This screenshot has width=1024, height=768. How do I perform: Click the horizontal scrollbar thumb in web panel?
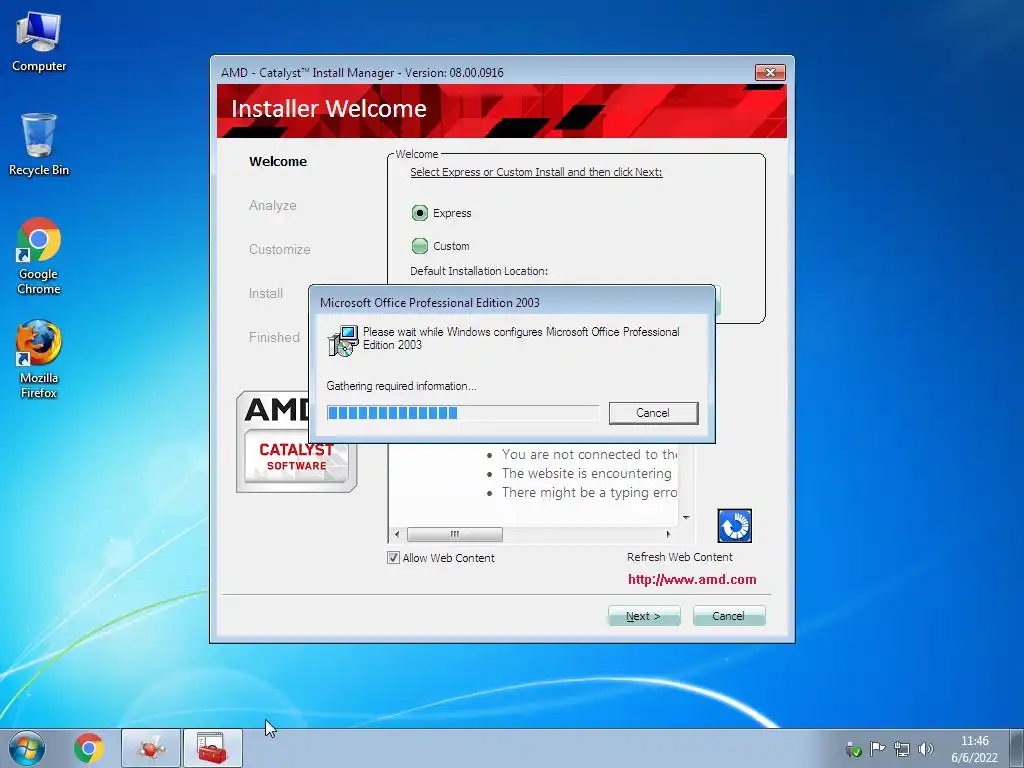click(455, 534)
